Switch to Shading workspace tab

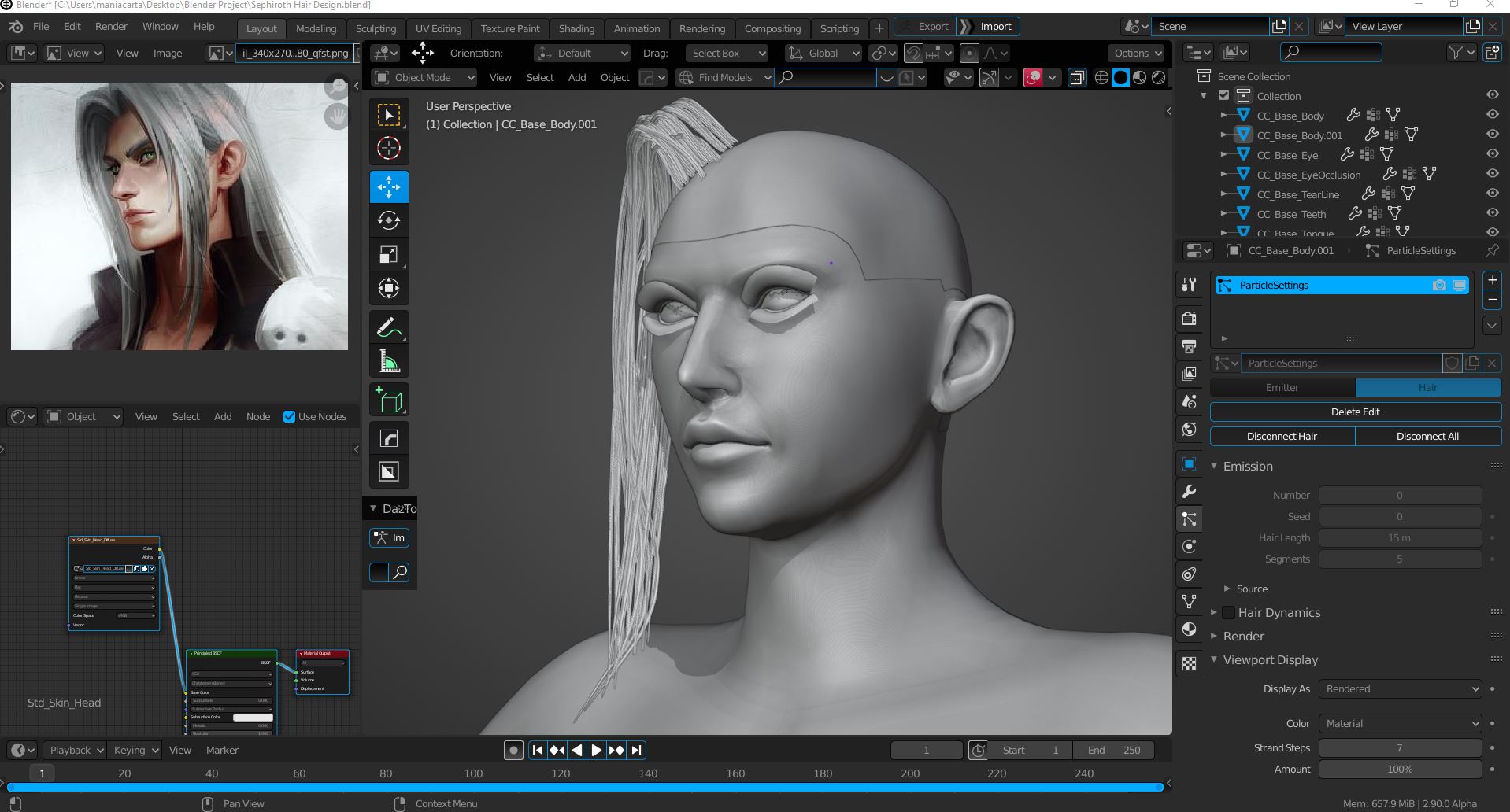point(576,28)
